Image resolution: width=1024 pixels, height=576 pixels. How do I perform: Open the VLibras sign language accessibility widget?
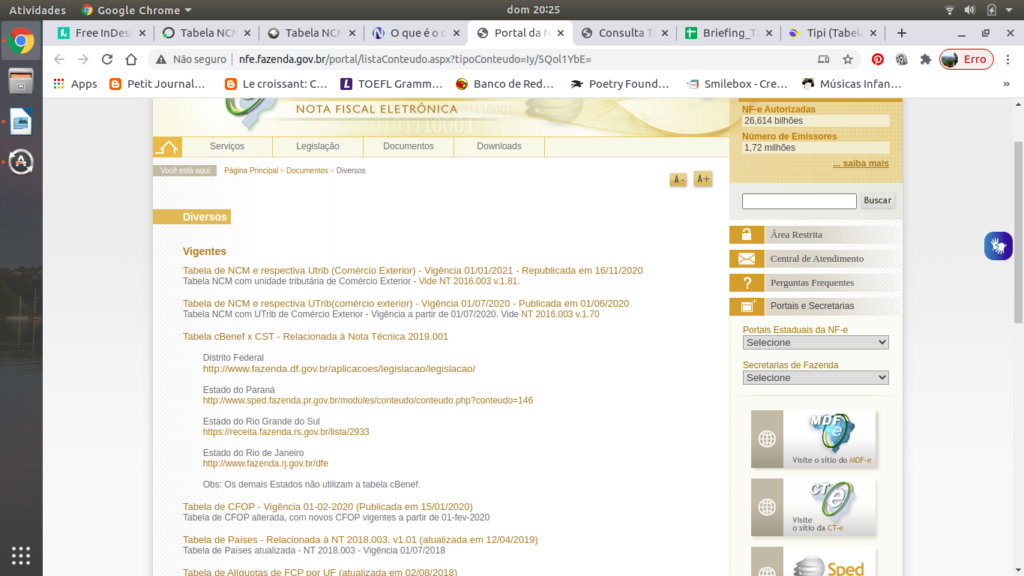(997, 245)
